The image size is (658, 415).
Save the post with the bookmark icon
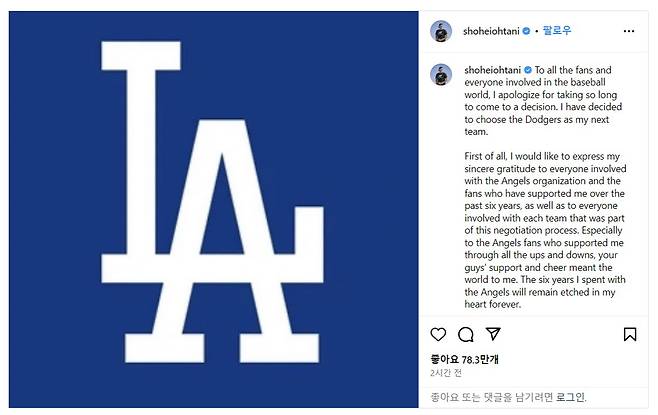click(x=630, y=334)
